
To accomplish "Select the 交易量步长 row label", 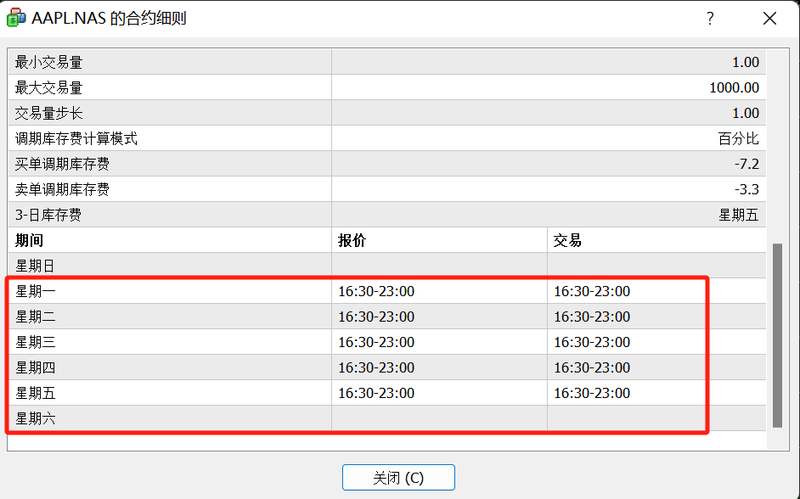I will click(x=48, y=113).
